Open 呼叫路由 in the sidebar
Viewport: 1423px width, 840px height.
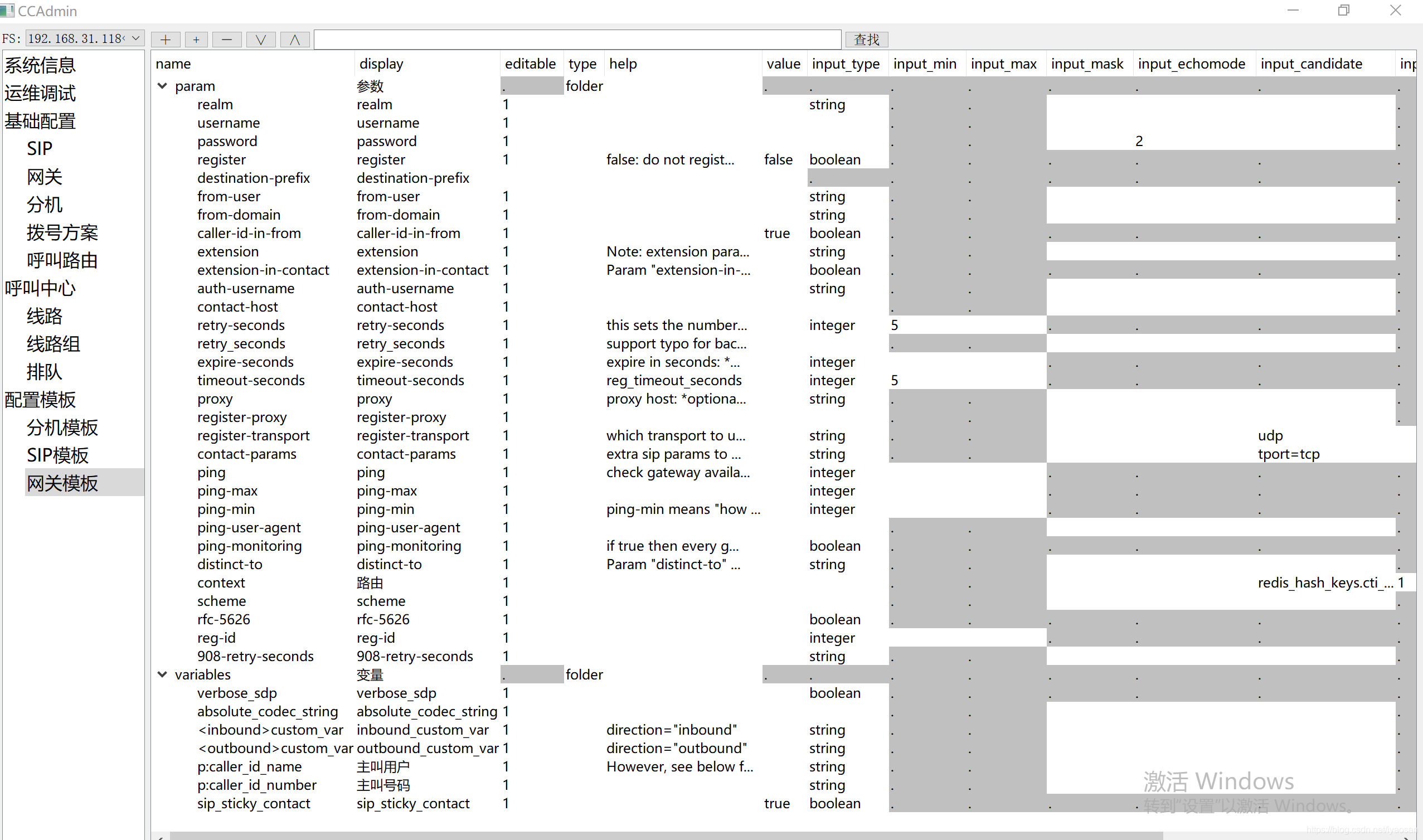click(x=62, y=260)
